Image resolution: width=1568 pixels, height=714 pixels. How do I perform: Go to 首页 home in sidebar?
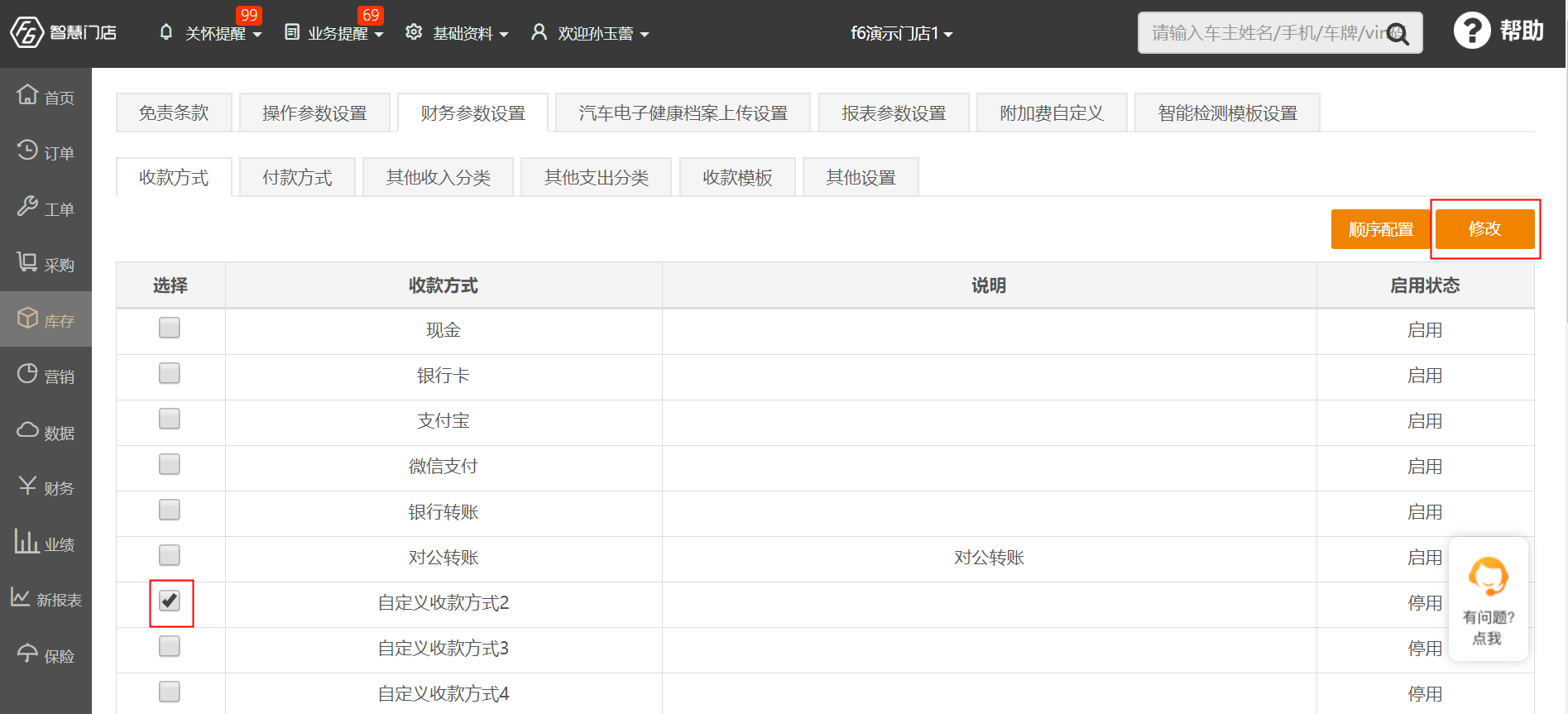(46, 96)
